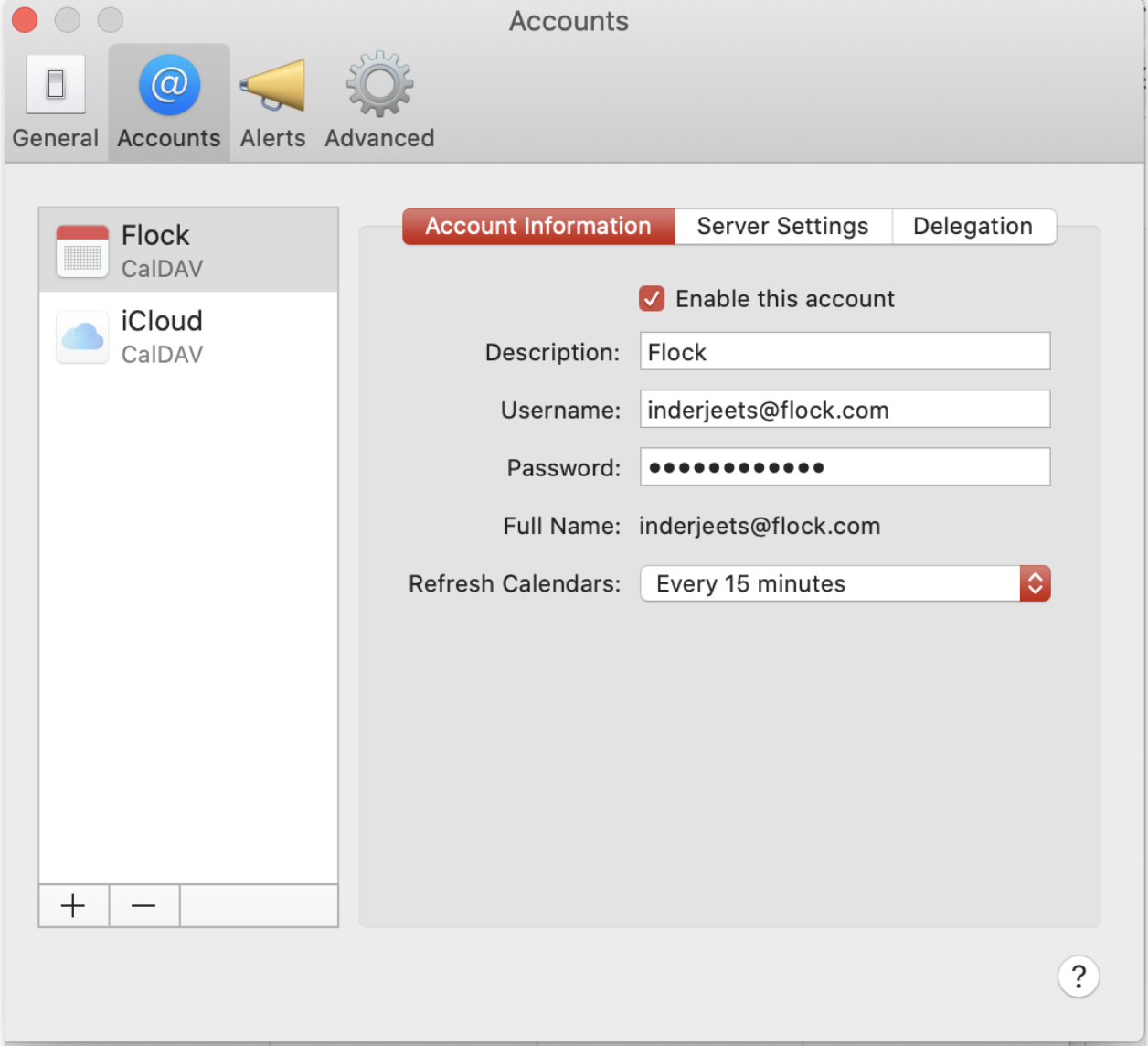Viewport: 1148px width, 1046px height.
Task: Open the General preferences pane
Action: coord(55,101)
